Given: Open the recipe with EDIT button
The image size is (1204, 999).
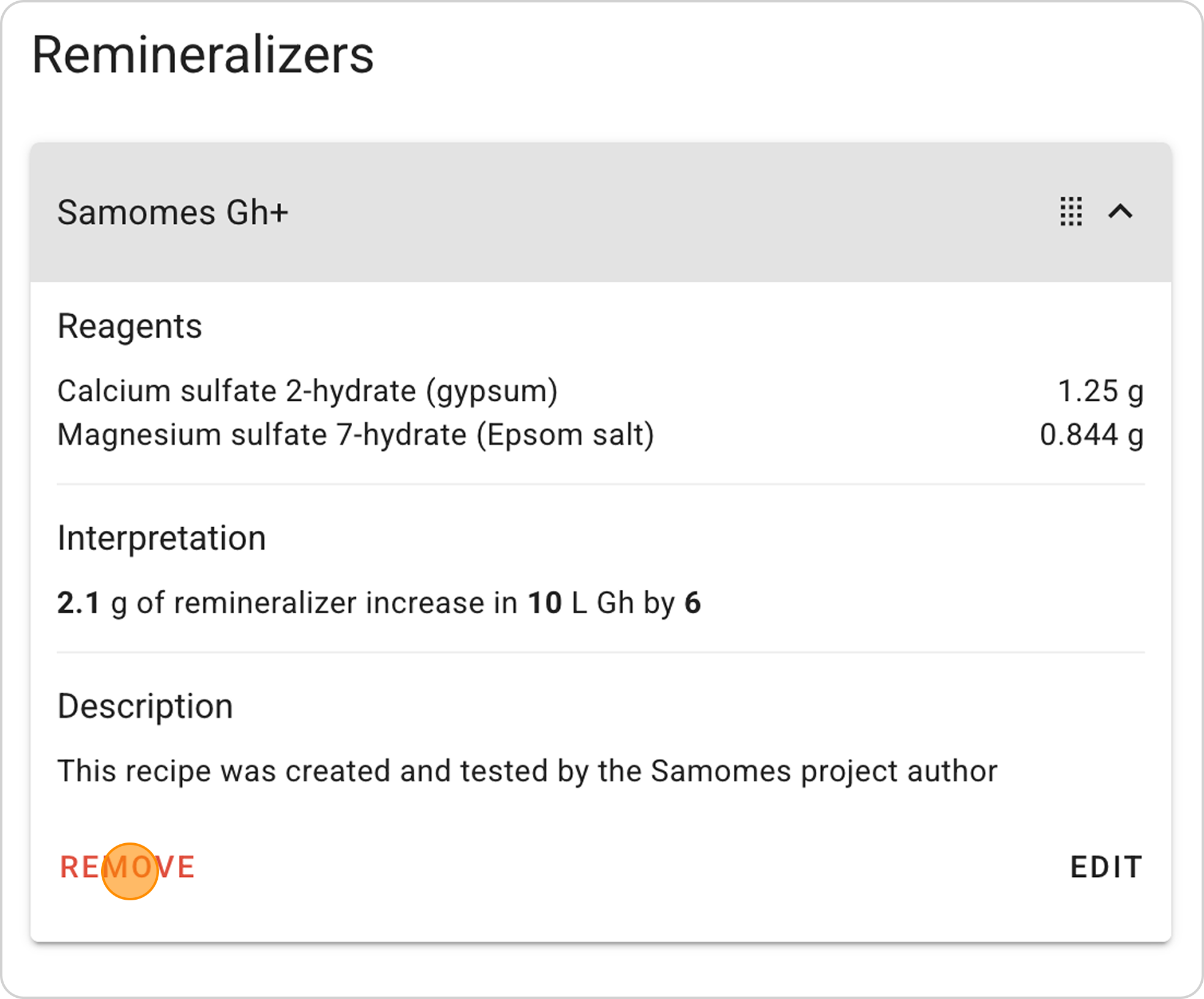Looking at the screenshot, I should [1106, 867].
